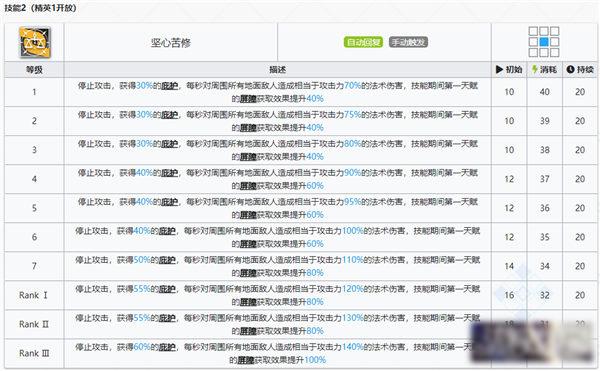The image size is (600, 371).
Task: Click the green 自动回复 tag
Action: coord(363,42)
